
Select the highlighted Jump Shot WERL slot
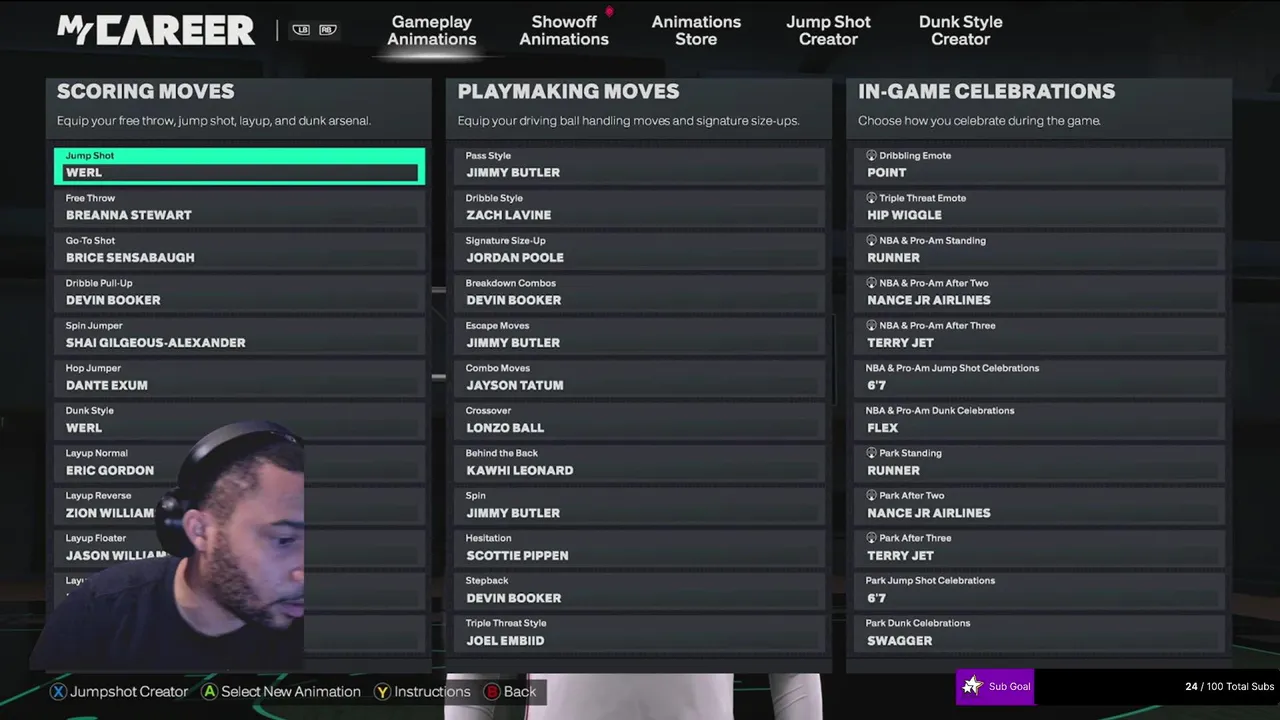(240, 166)
